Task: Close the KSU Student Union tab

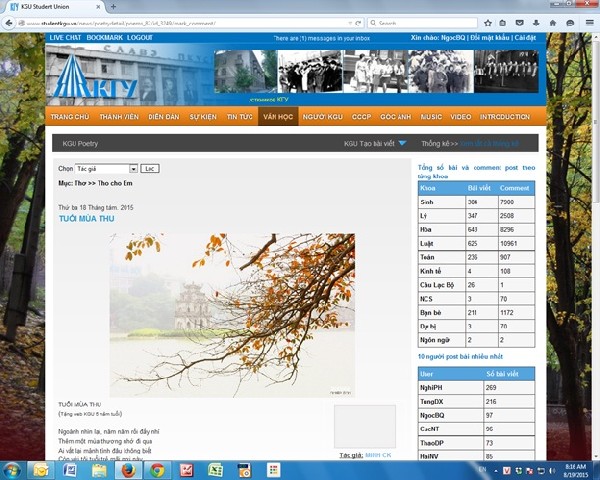Action: coord(98,7)
